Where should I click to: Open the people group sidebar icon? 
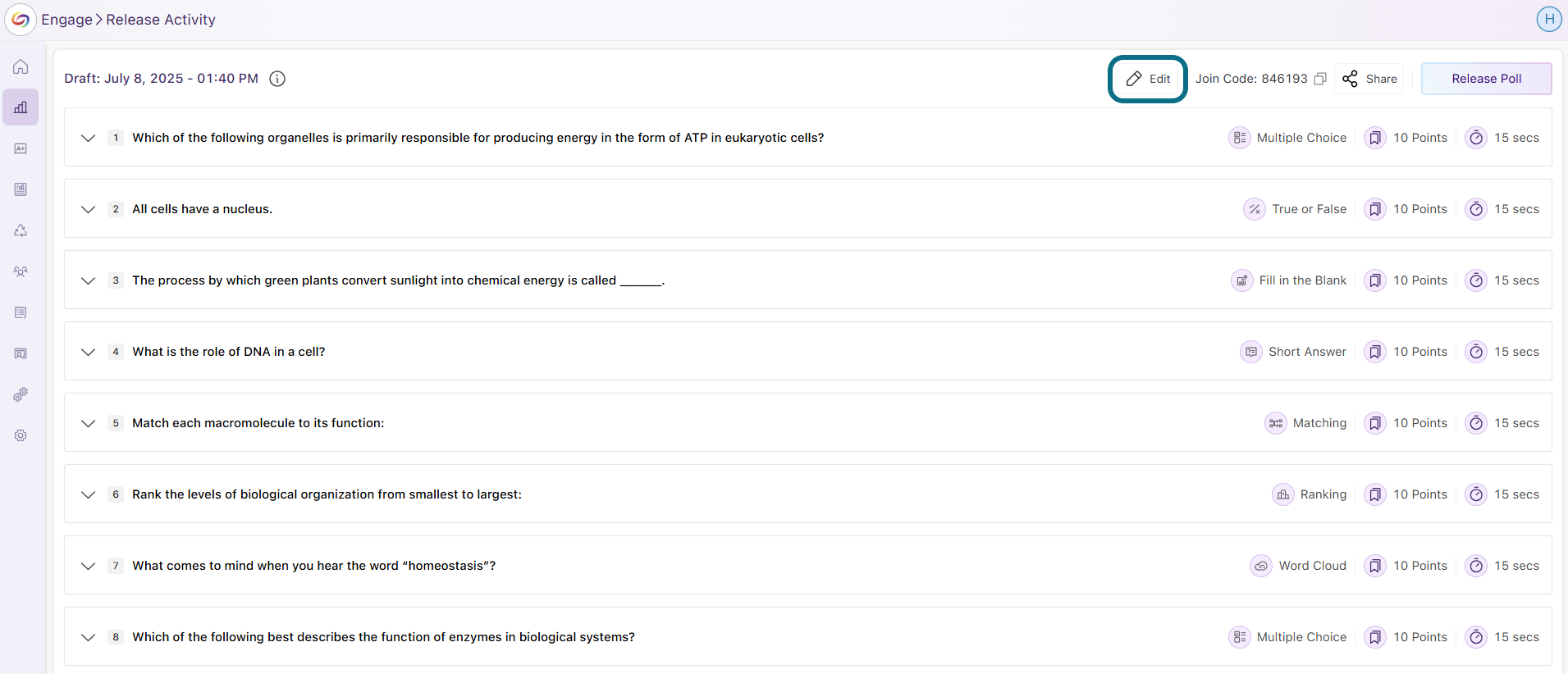(21, 271)
